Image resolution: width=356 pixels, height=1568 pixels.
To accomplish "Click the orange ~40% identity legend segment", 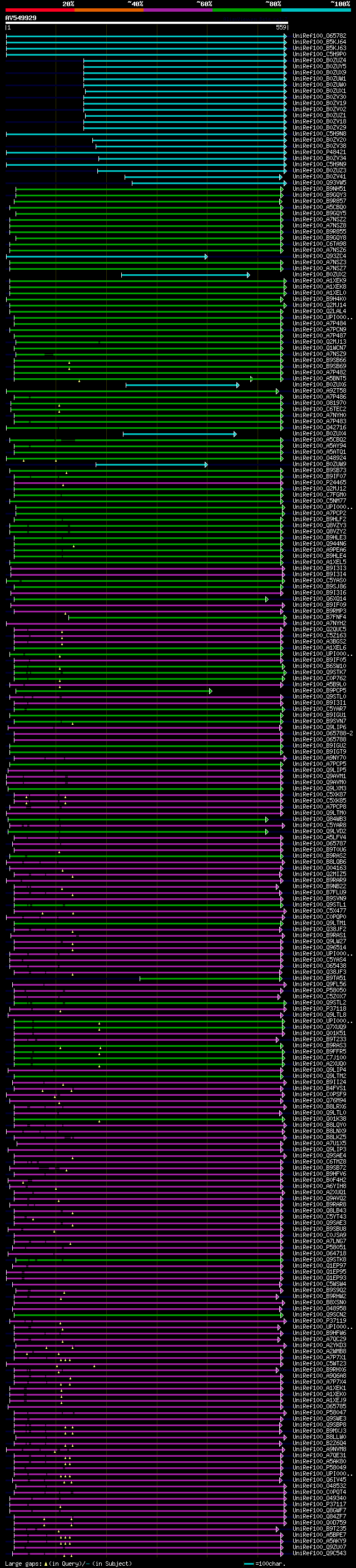I will click(109, 10).
